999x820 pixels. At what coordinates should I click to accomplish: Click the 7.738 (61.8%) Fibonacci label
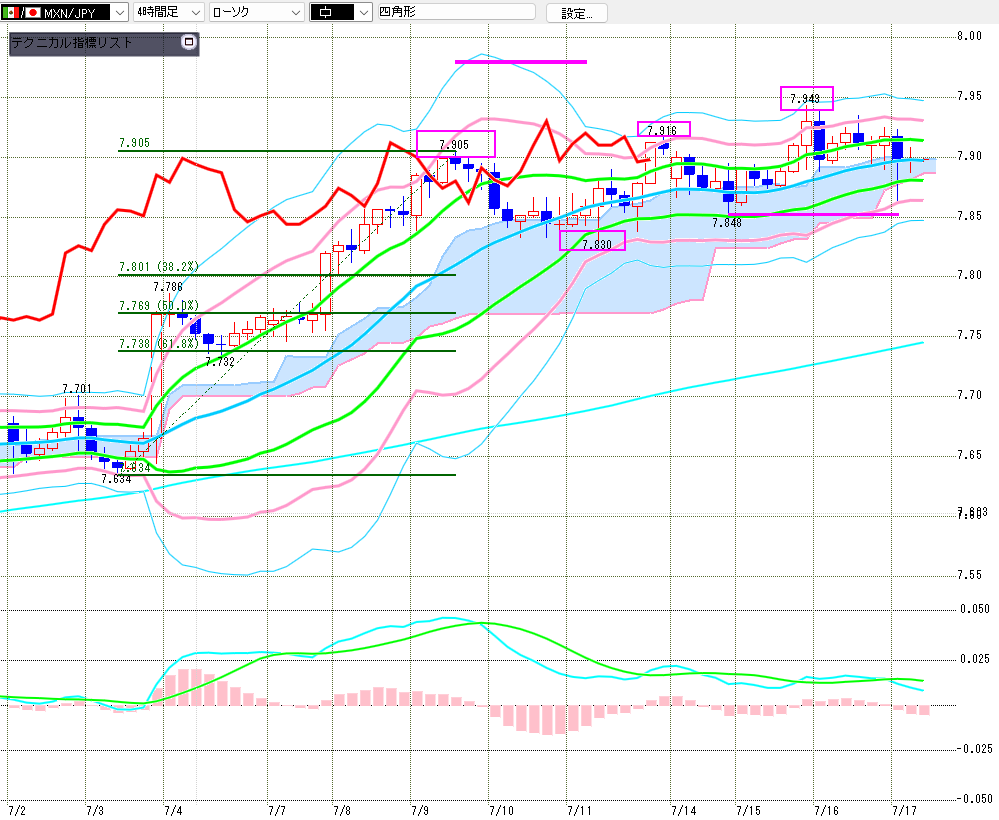(x=159, y=344)
